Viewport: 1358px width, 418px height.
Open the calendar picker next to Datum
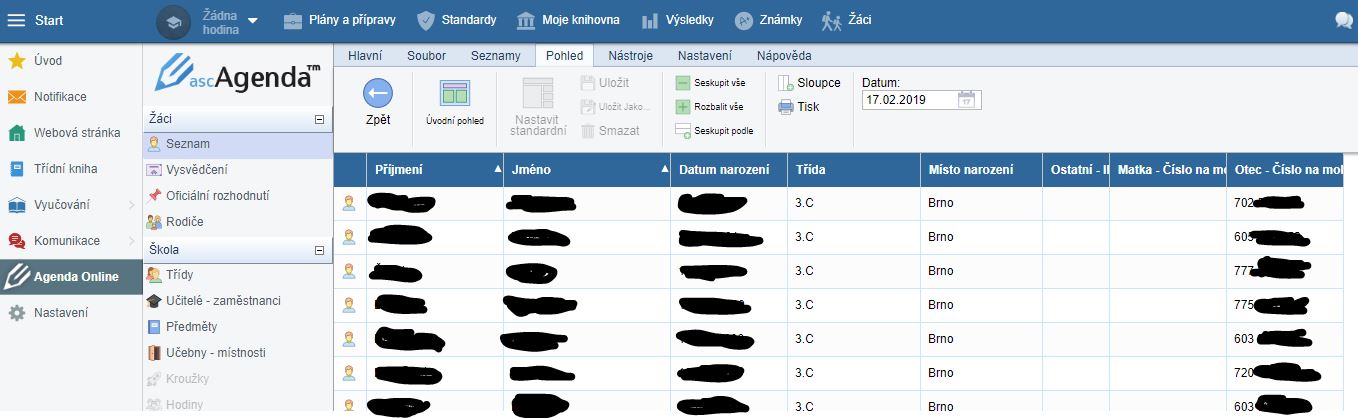tap(967, 100)
